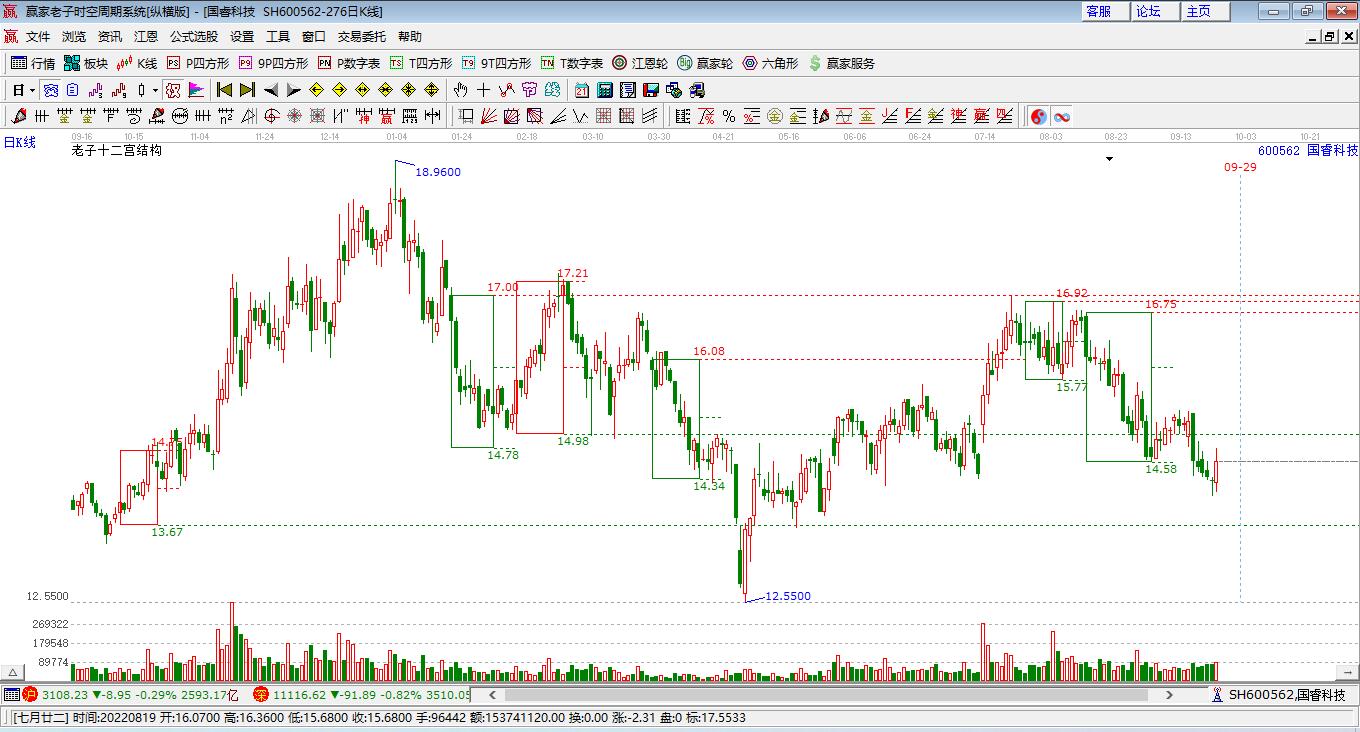This screenshot has width=1360, height=732.
Task: Click the blue infinity symbol icon
Action: point(1062,116)
